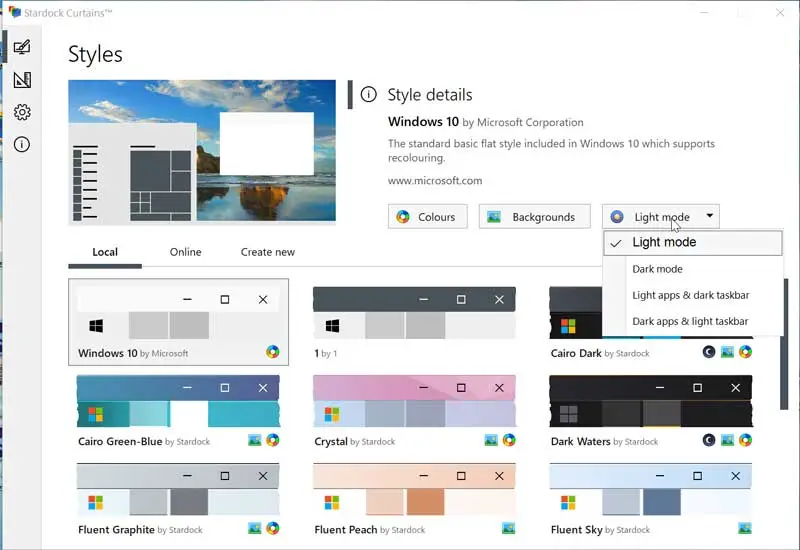
Task: Click the large Windows 10 style preview image
Action: point(202,152)
